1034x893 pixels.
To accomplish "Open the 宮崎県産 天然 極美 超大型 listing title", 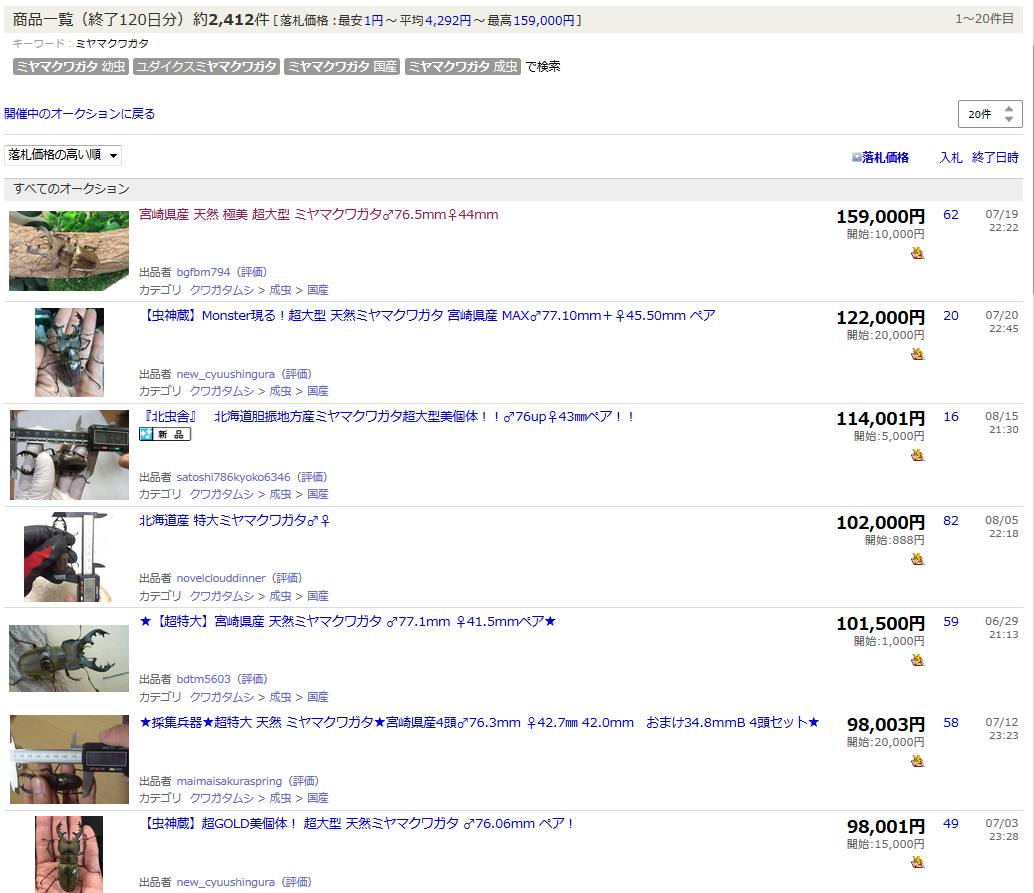I will (318, 215).
